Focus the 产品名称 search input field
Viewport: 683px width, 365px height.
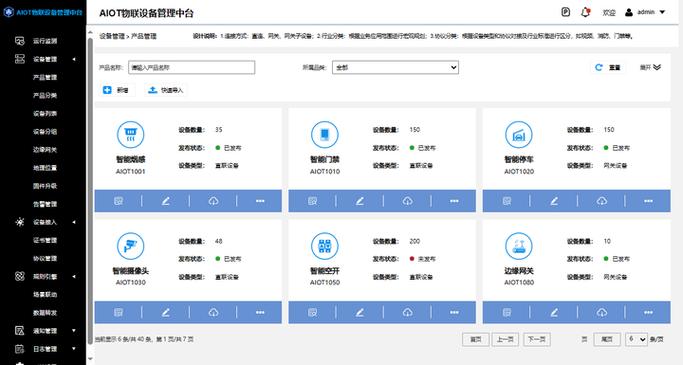192,67
